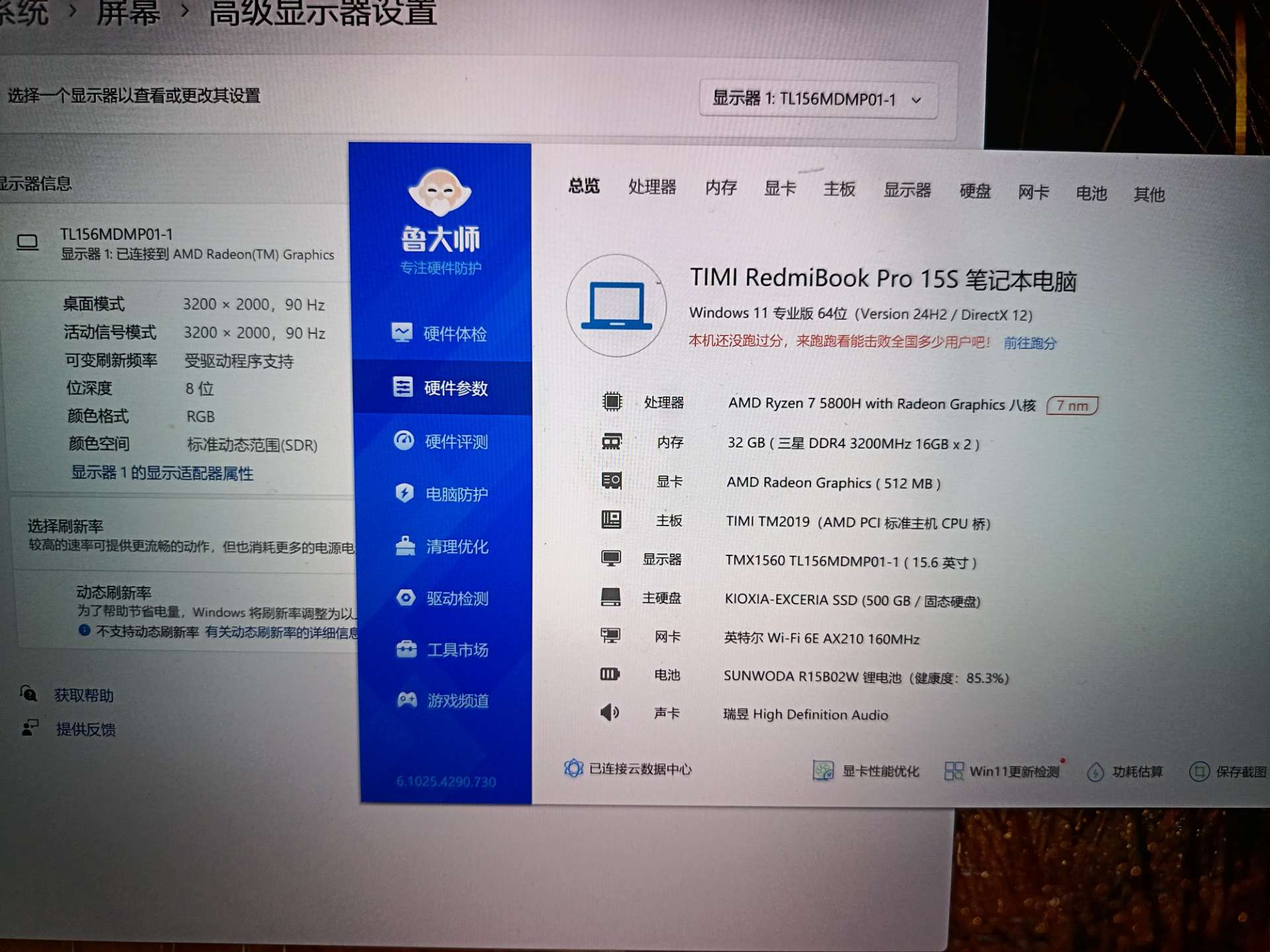Click the 声卡 speaker icon in the spec list
This screenshot has width=1270, height=952.
point(609,712)
